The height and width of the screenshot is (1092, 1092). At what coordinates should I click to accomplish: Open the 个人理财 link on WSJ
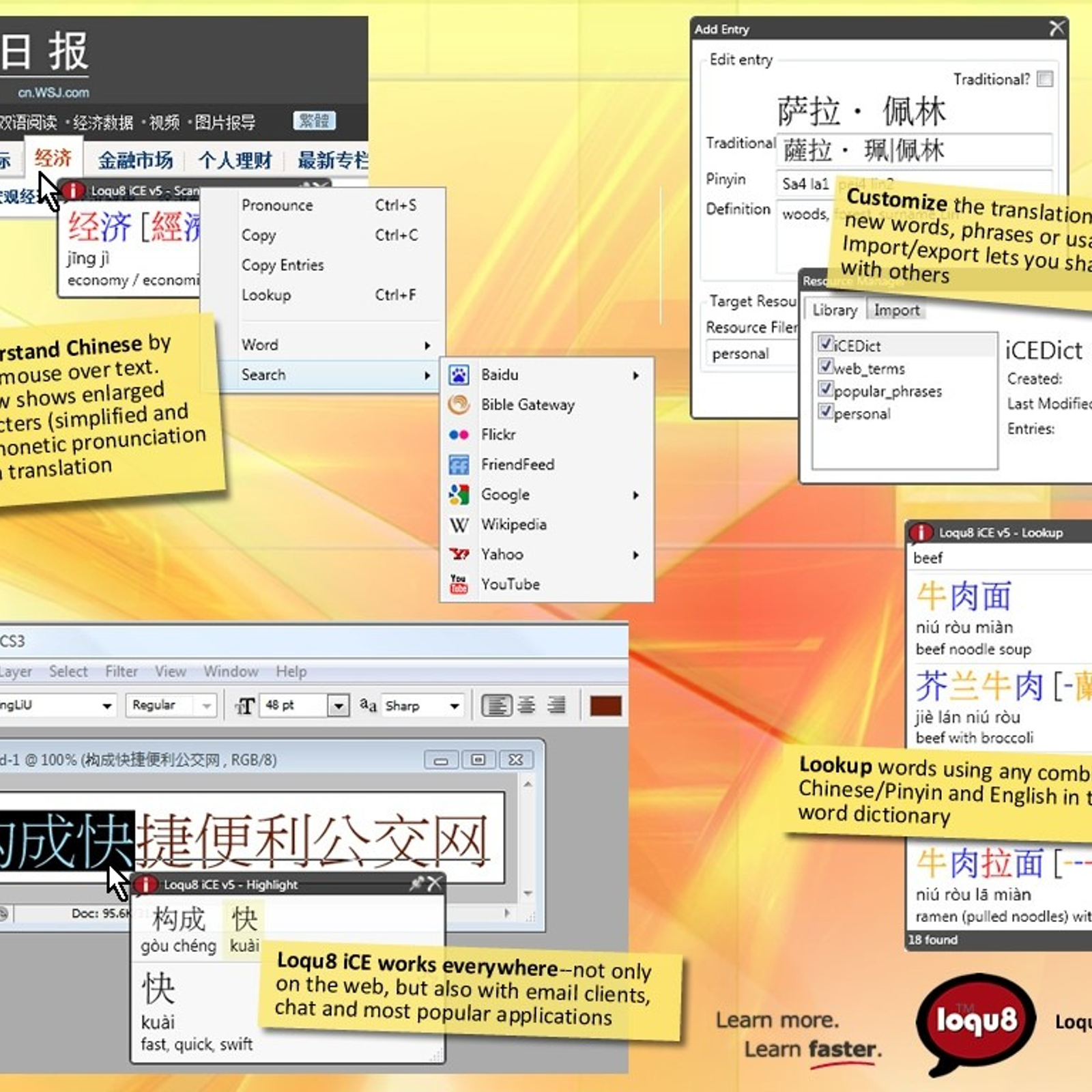[235, 160]
